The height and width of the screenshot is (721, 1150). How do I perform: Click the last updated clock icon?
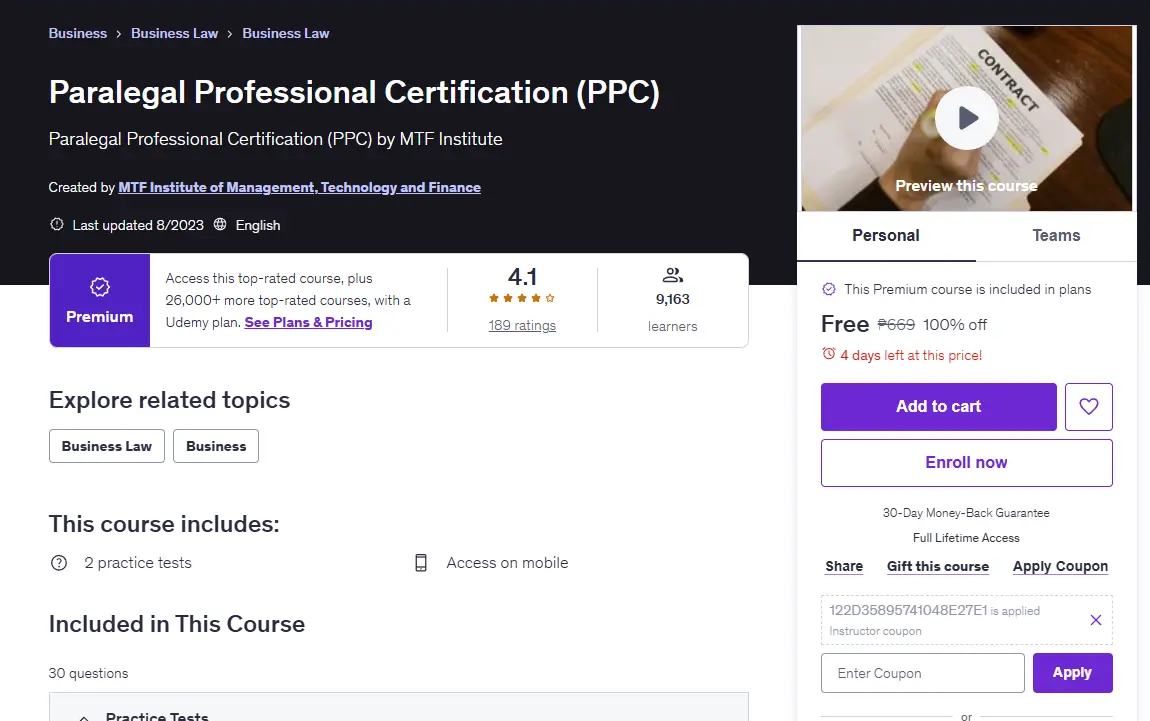[56, 224]
